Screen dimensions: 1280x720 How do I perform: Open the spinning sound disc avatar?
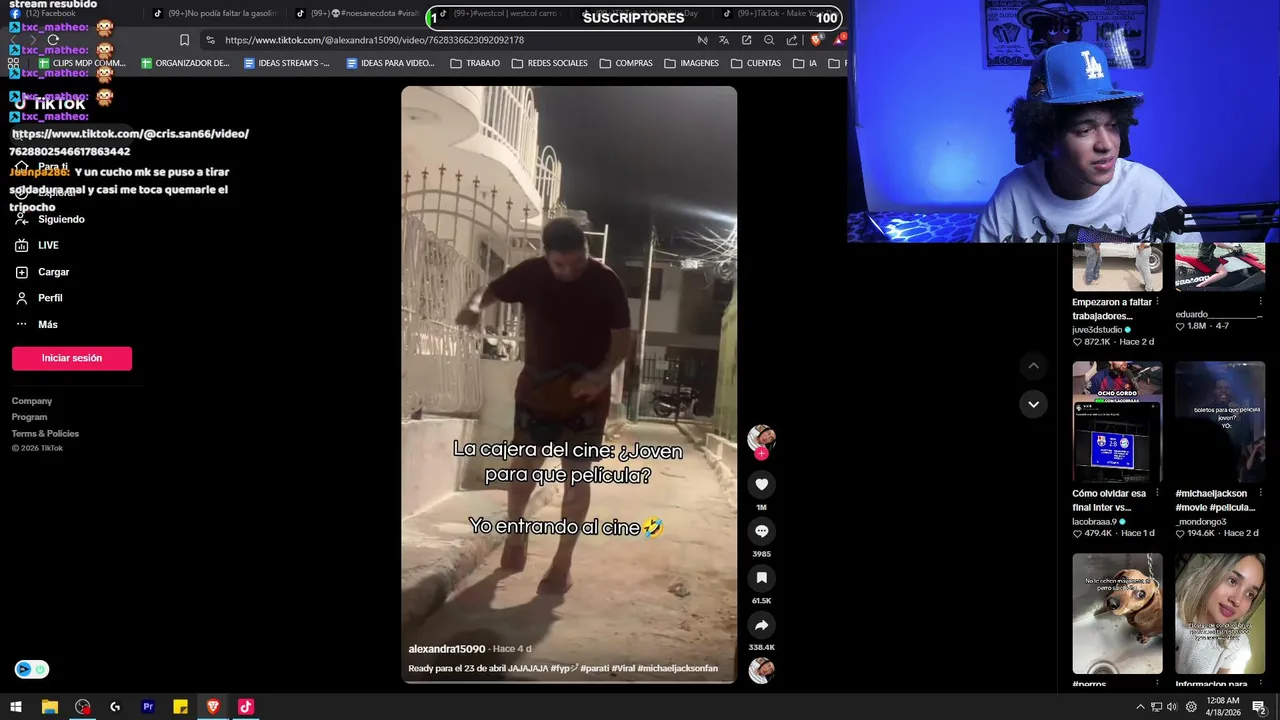pyautogui.click(x=761, y=670)
